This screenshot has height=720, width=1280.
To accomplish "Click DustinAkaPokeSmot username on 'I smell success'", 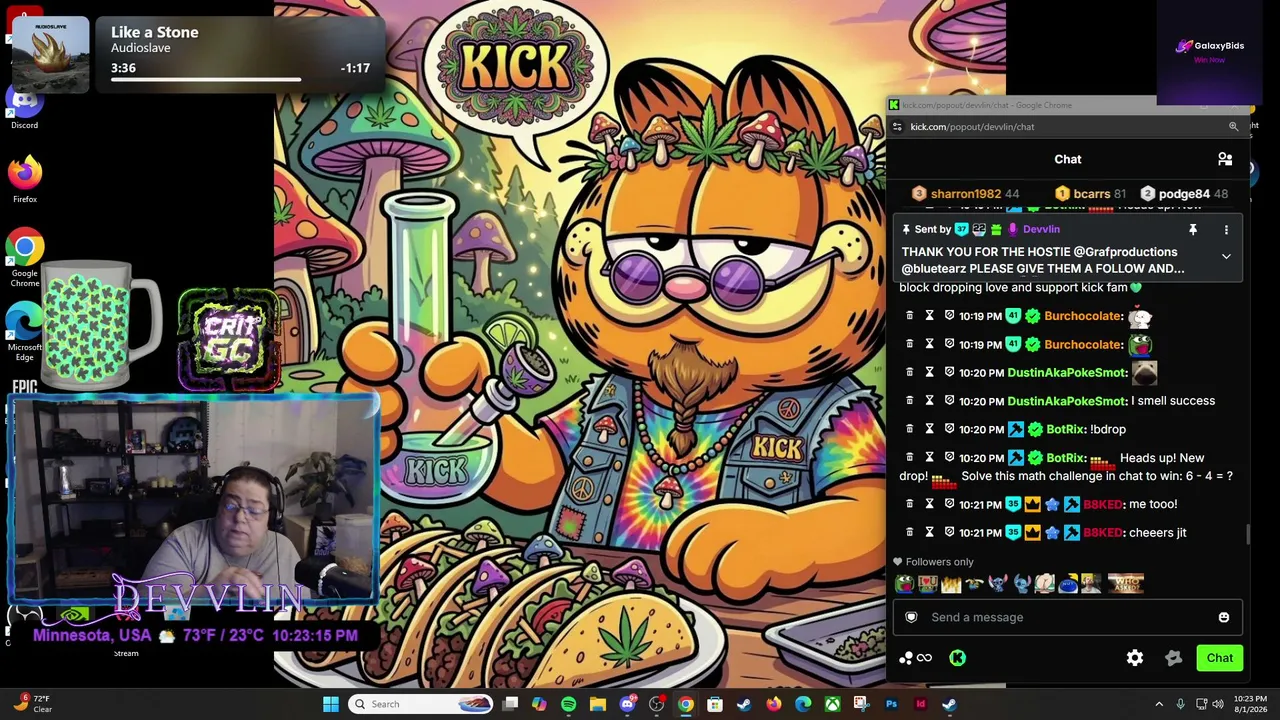I will pyautogui.click(x=1067, y=401).
